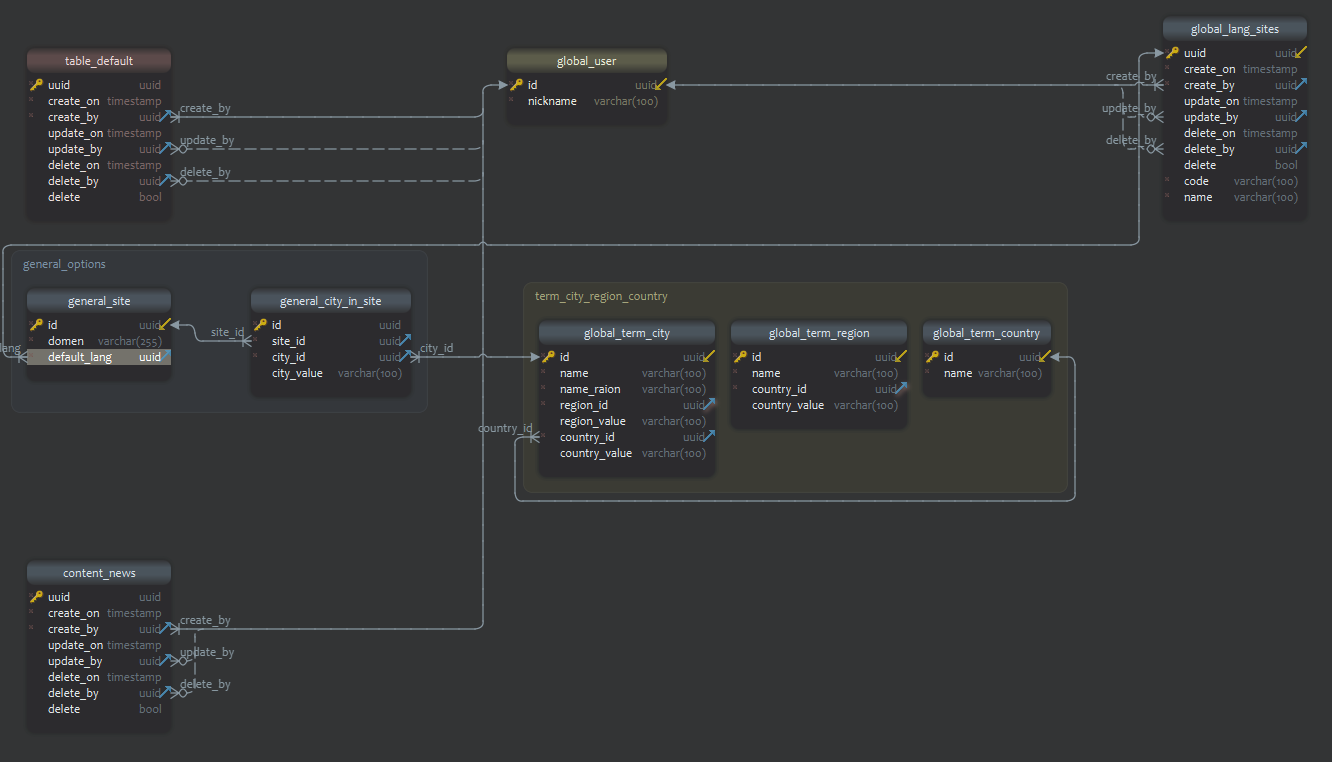The width and height of the screenshot is (1332, 762).
Task: Expand the general_options group container
Action: 64,263
